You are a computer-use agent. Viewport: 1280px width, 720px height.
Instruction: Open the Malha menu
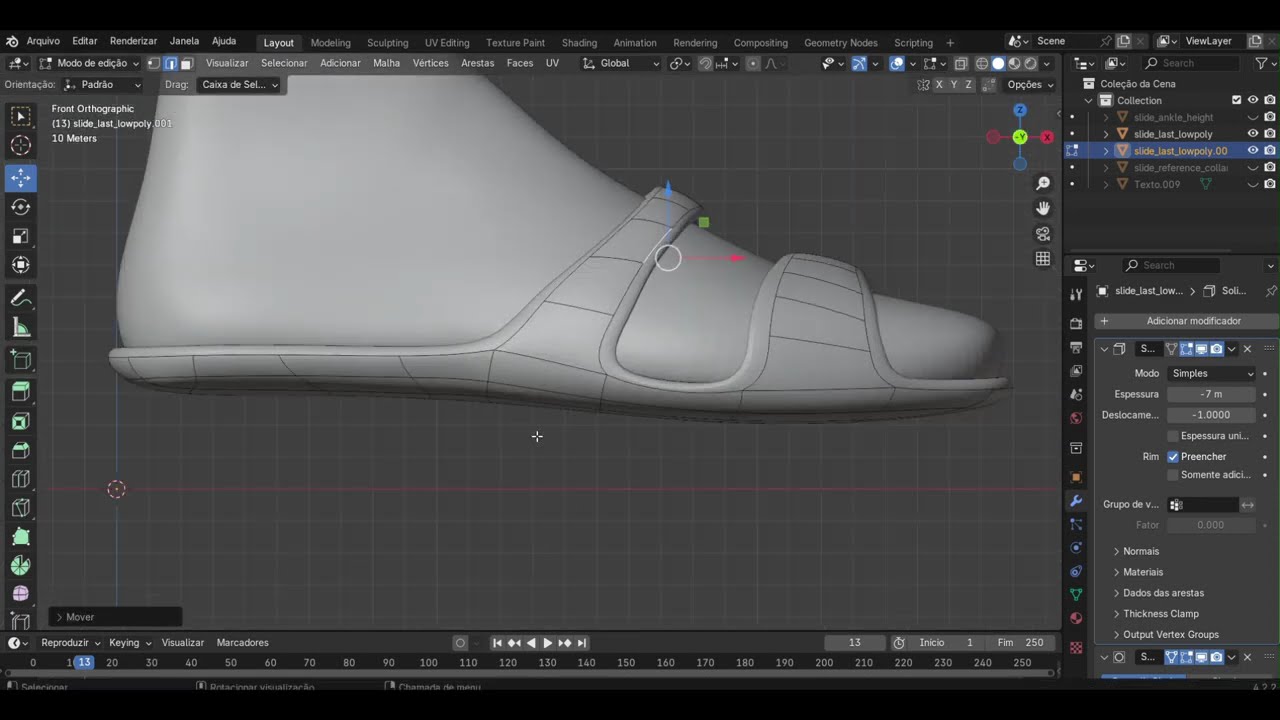click(386, 63)
